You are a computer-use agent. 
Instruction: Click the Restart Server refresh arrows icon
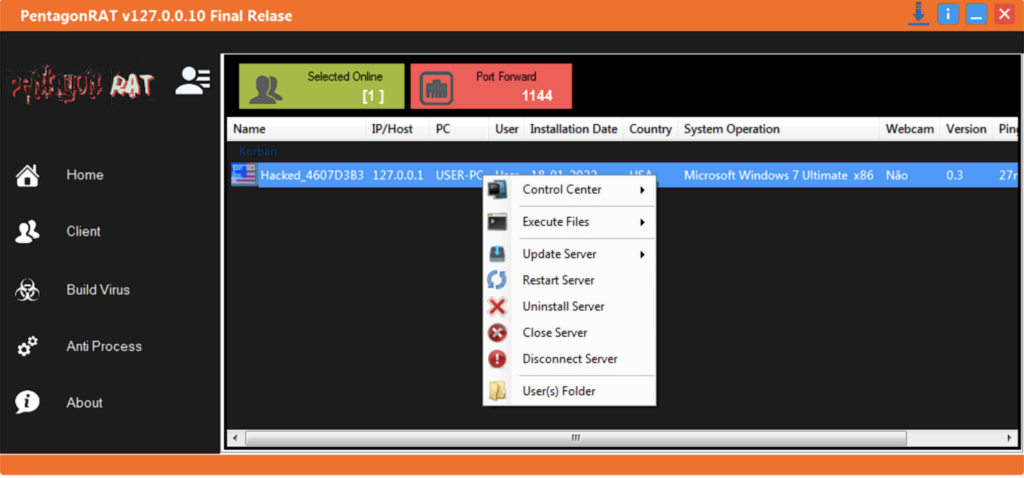498,280
